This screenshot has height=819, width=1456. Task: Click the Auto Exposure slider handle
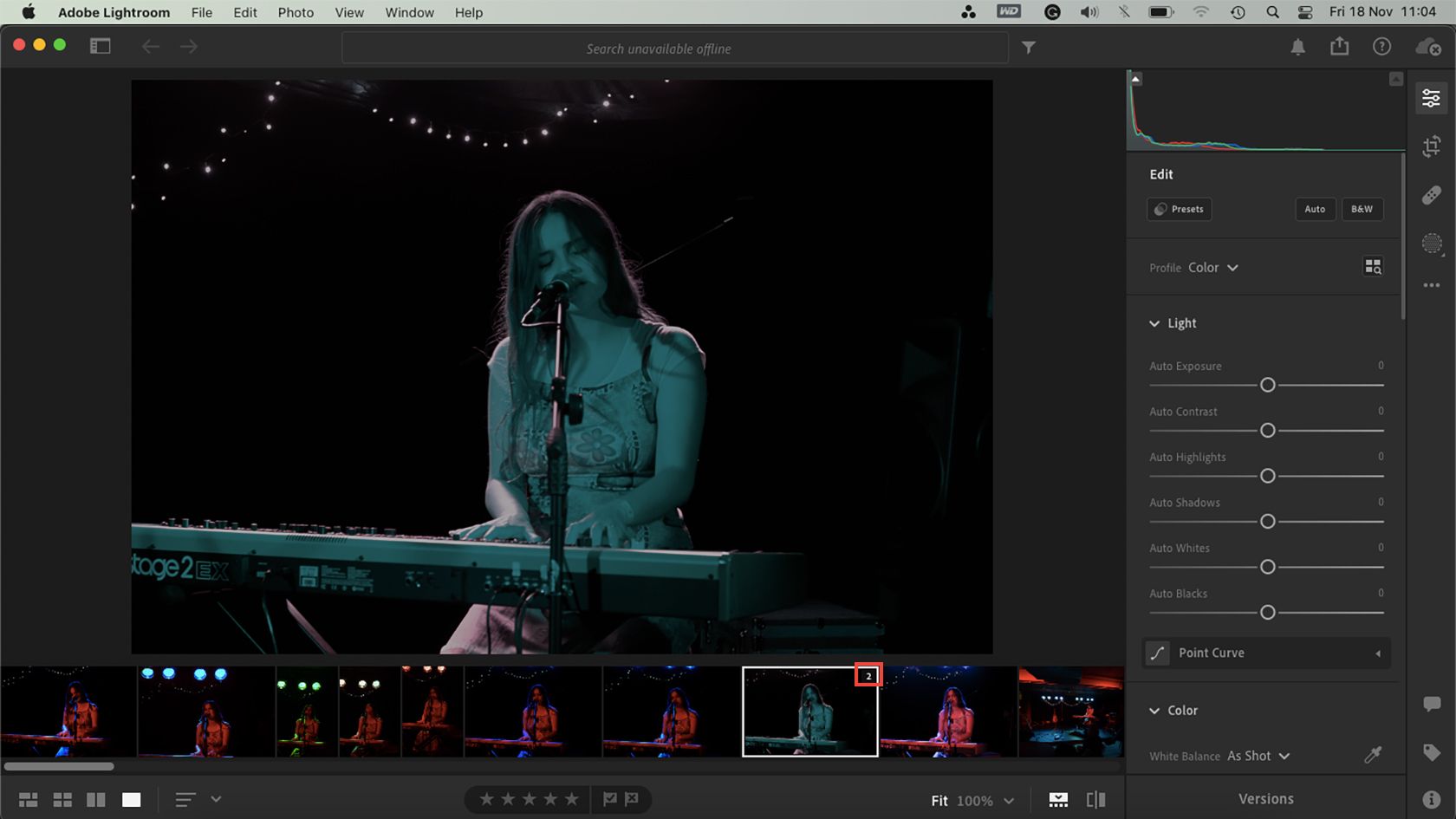(x=1267, y=385)
